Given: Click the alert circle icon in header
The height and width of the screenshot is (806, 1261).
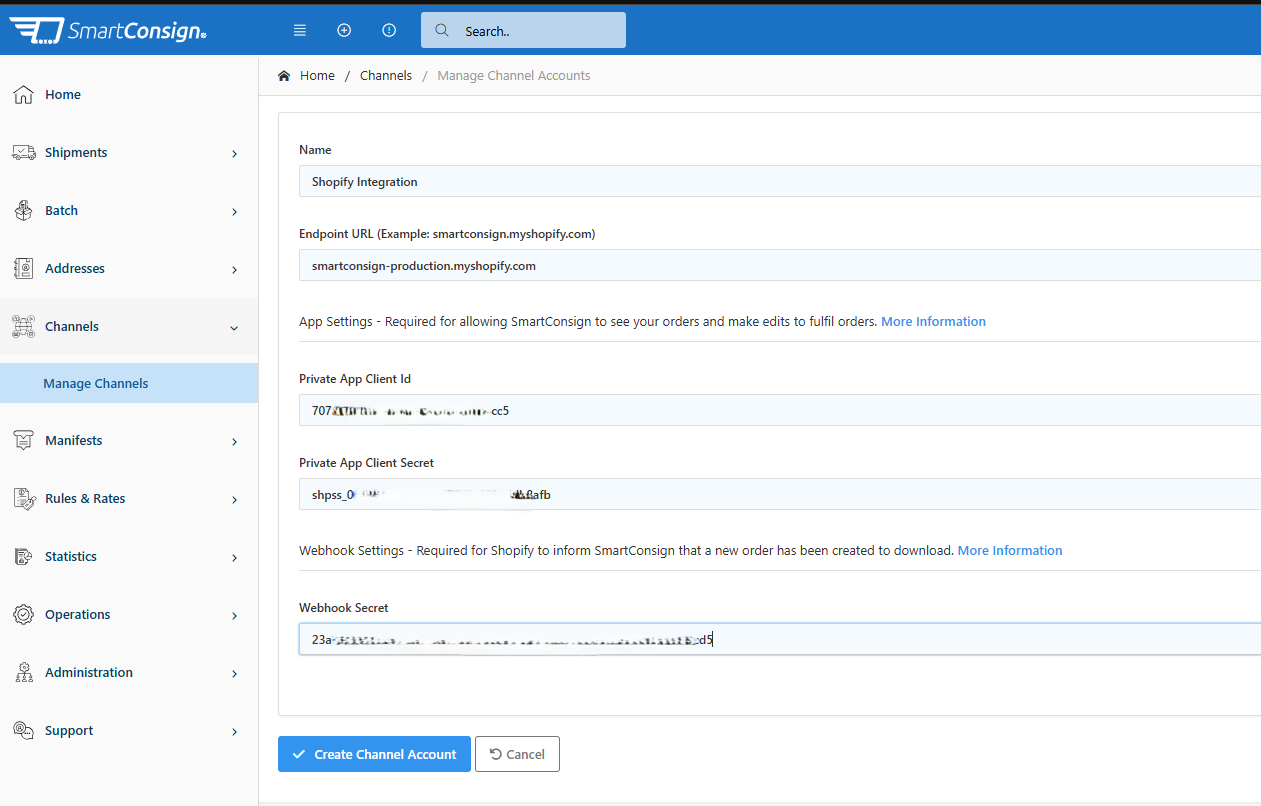Looking at the screenshot, I should tap(389, 31).
